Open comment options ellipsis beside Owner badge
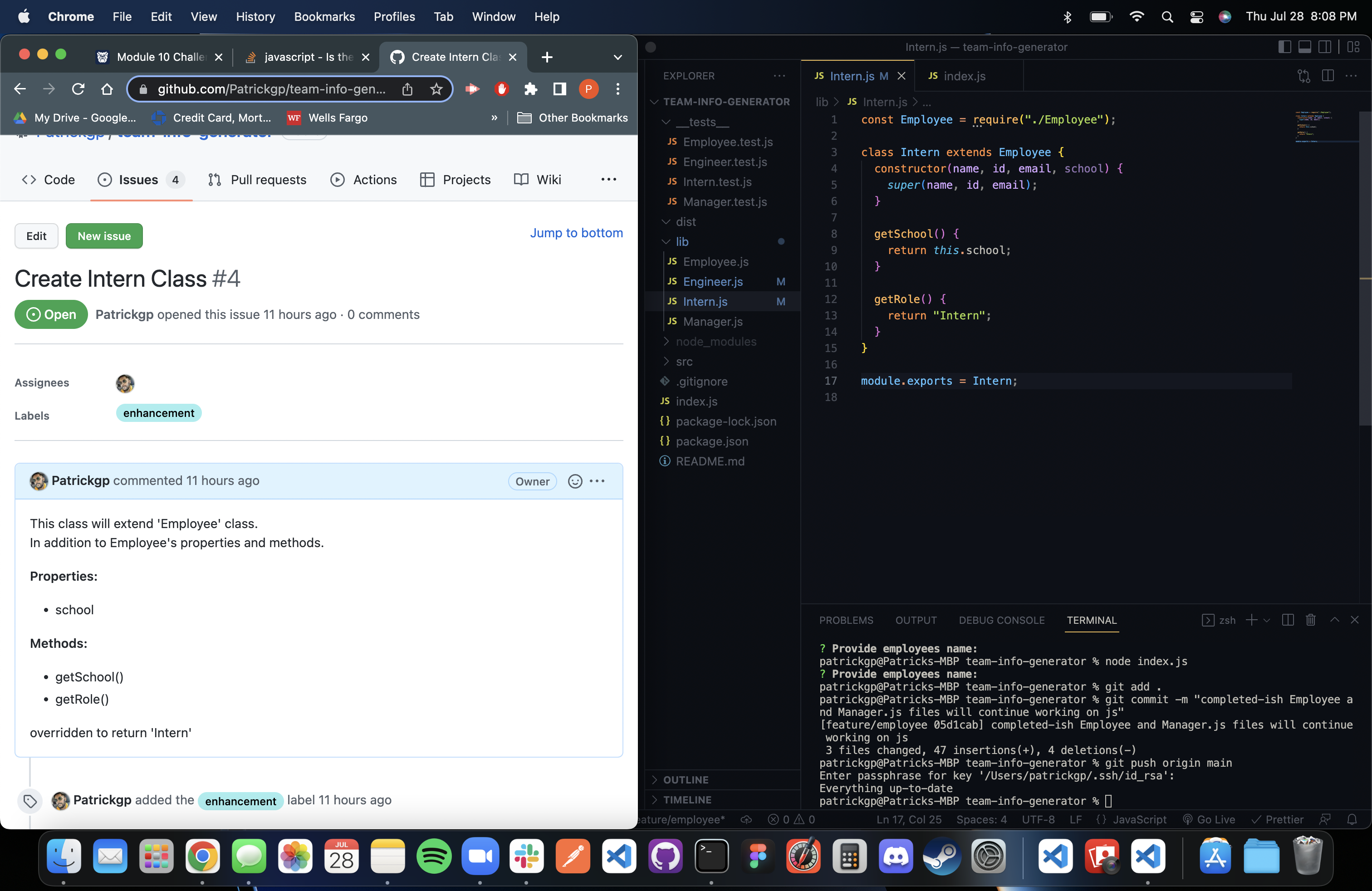1372x891 pixels. pyautogui.click(x=597, y=481)
